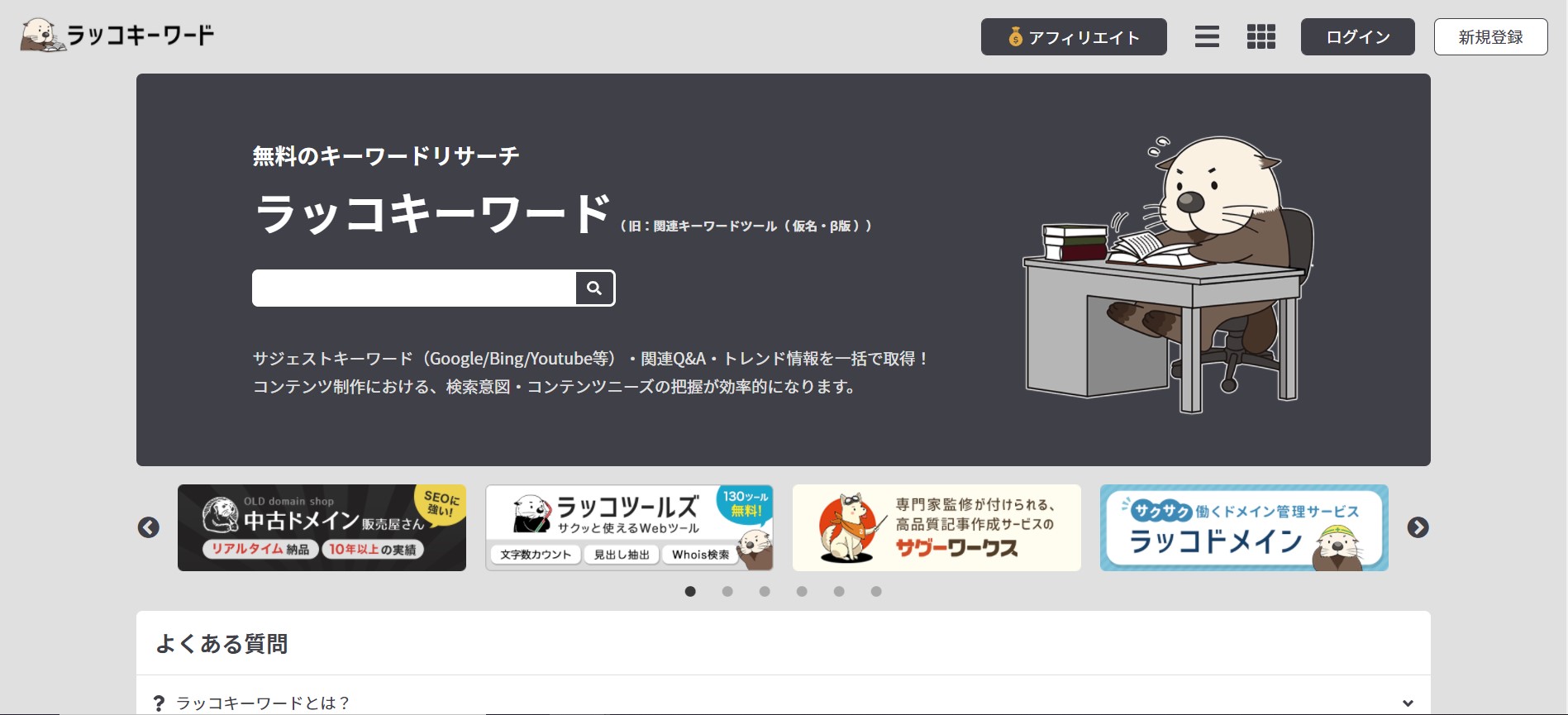Click the 無料のキーワードリサーチ text

pyautogui.click(x=386, y=155)
